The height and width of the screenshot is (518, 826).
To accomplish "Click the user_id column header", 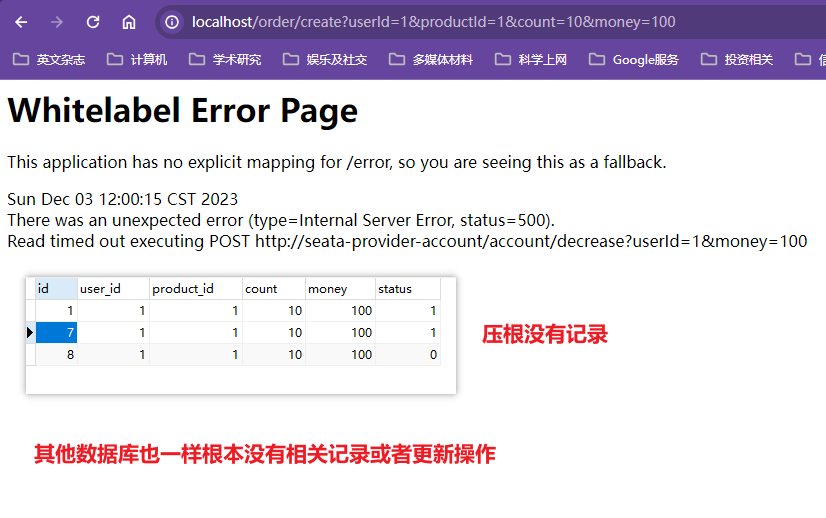I will (x=112, y=289).
